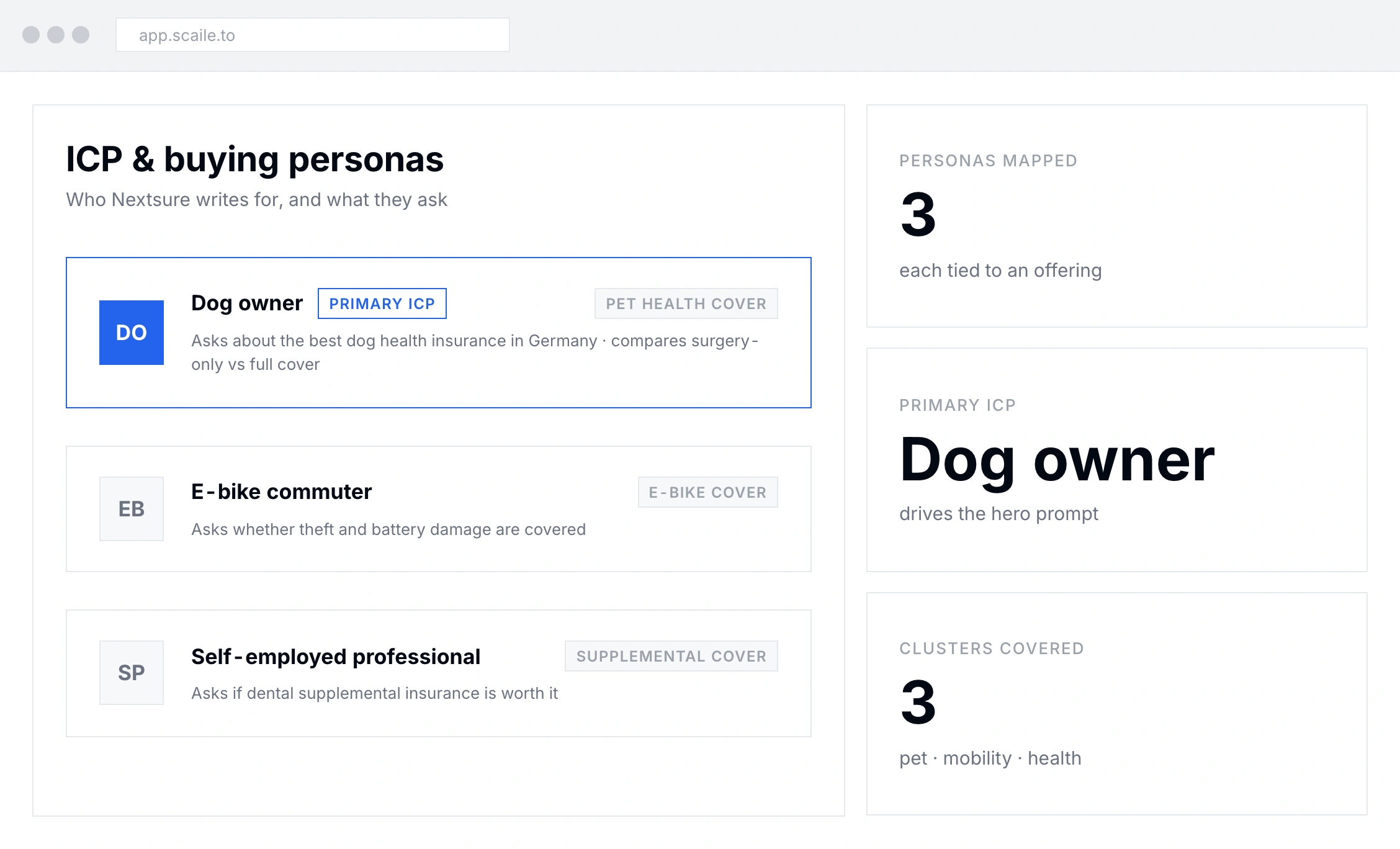Open the Primary ICP Dog owner stat card
The width and height of the screenshot is (1400, 849).
pos(1117,460)
